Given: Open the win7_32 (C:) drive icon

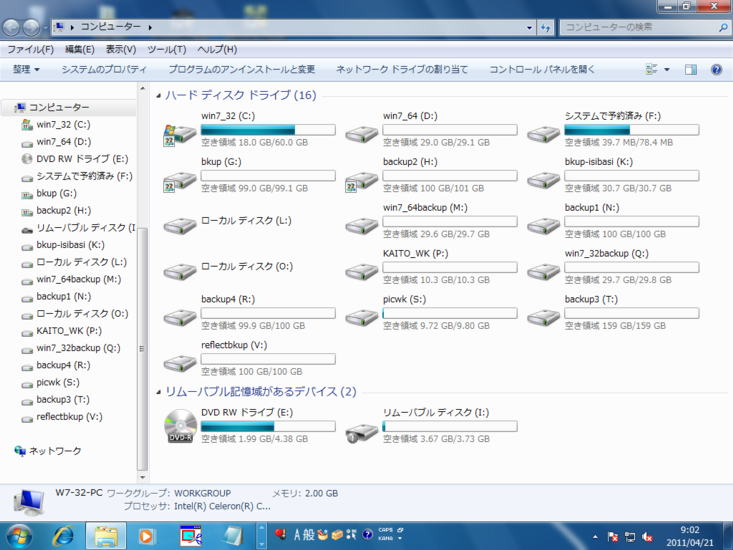Looking at the screenshot, I should [180, 134].
